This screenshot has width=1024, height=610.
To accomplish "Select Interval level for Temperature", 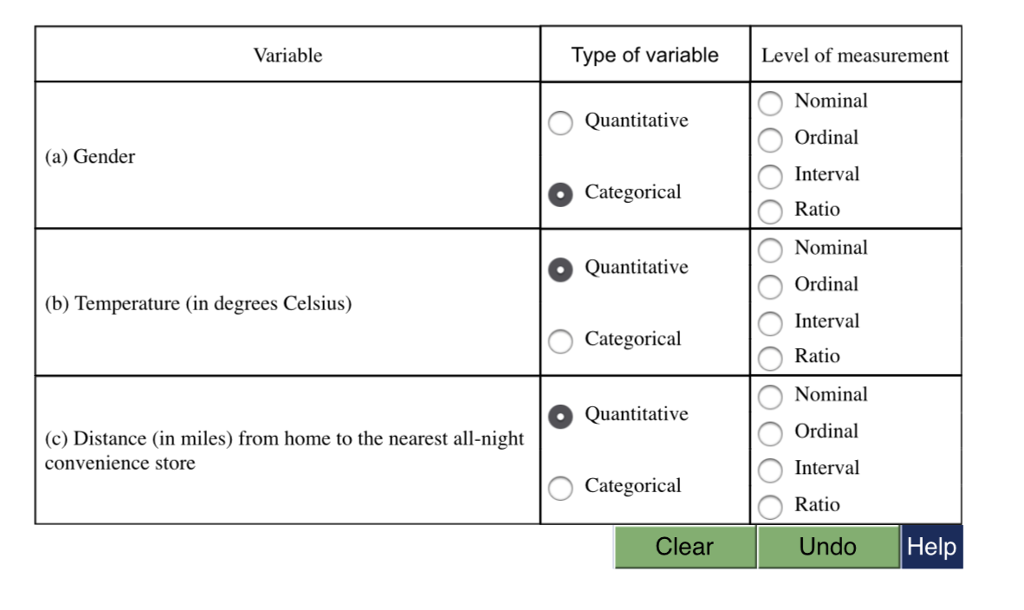I will (x=771, y=322).
